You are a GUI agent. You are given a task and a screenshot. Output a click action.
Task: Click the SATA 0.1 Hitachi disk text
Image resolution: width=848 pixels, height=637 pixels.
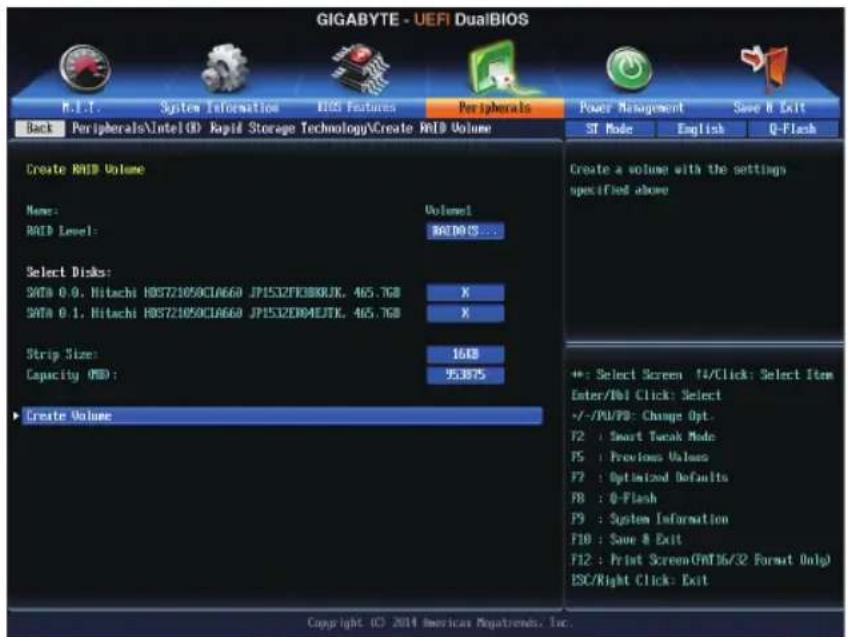pyautogui.click(x=213, y=313)
